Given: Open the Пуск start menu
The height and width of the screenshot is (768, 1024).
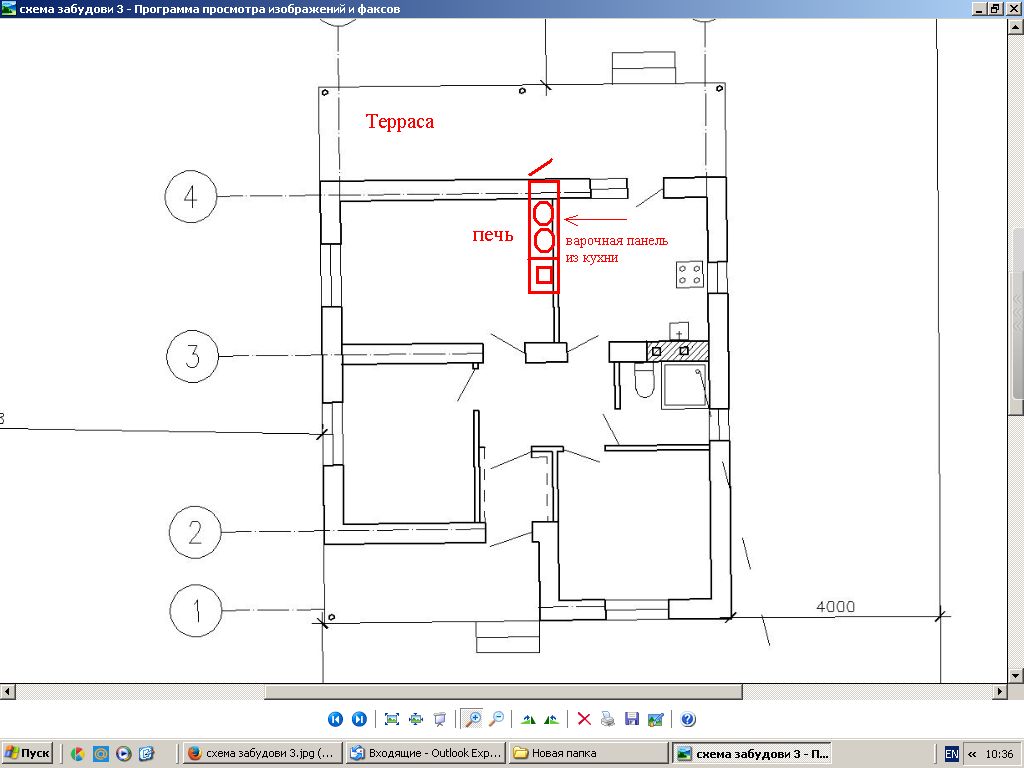Looking at the screenshot, I should [27, 753].
